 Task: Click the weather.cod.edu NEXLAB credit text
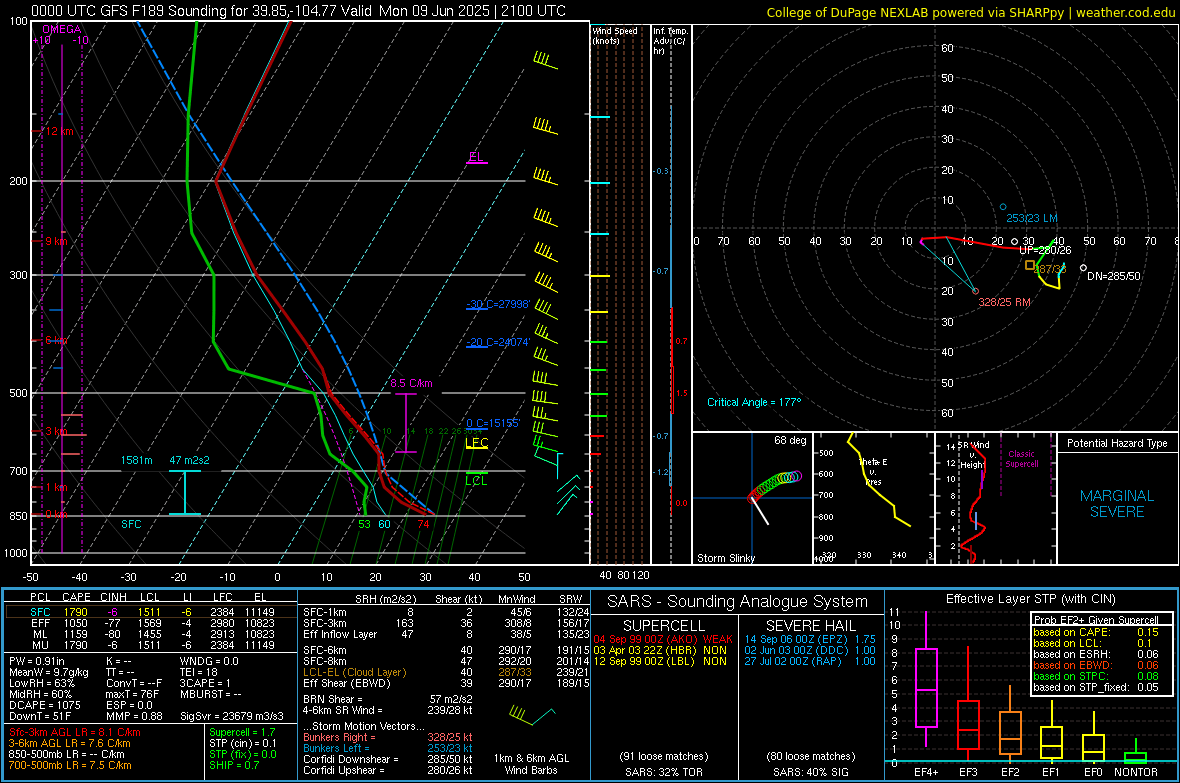pyautogui.click(x=970, y=12)
